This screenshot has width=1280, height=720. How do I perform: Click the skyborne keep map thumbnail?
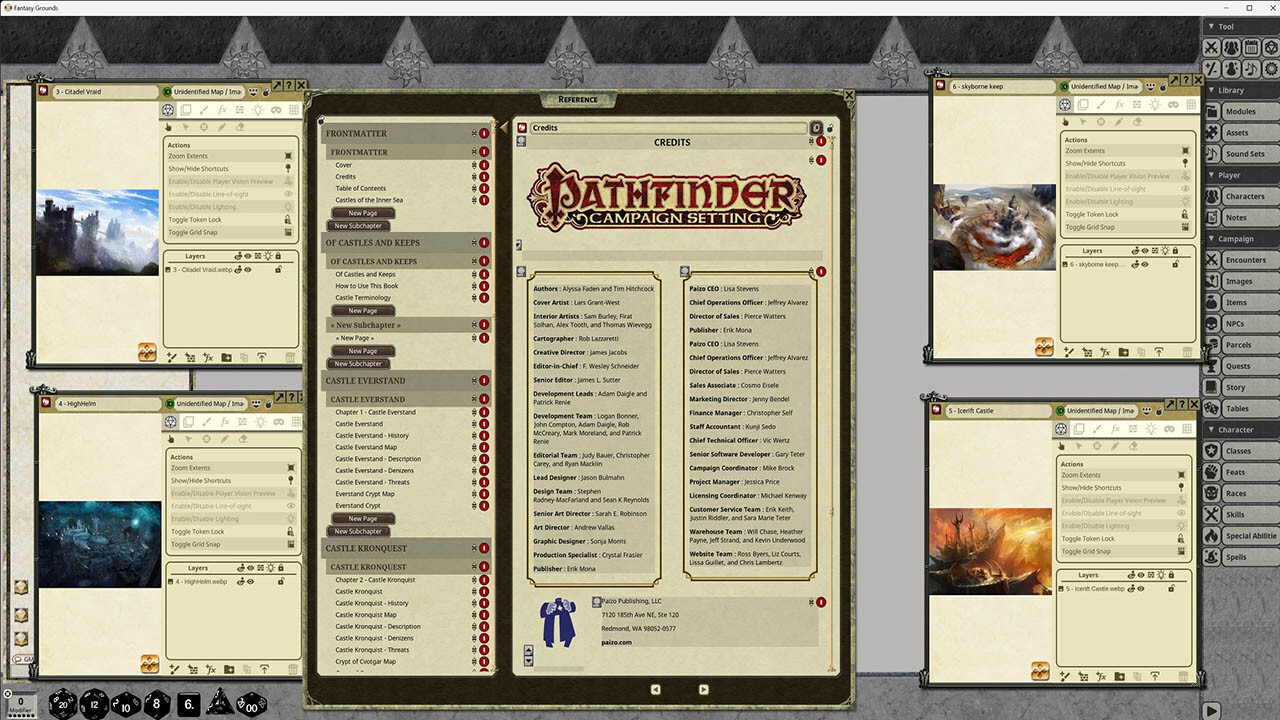coord(994,228)
